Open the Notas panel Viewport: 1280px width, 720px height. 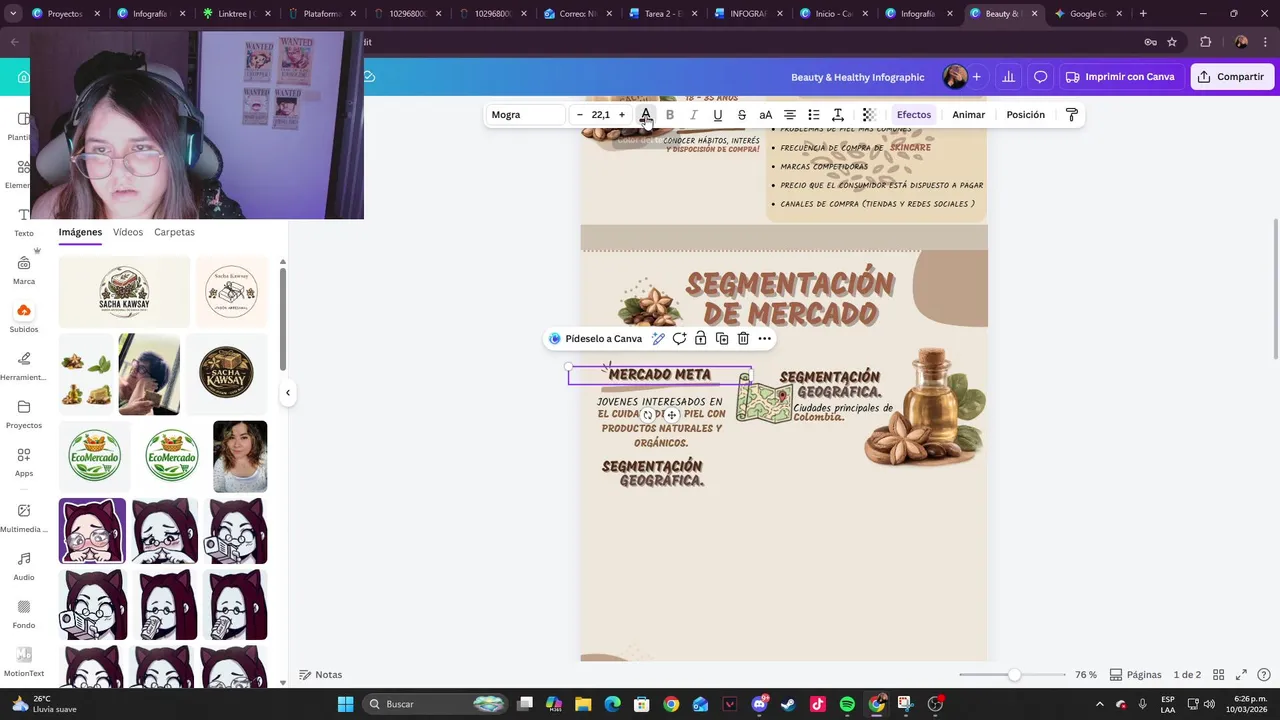(321, 675)
